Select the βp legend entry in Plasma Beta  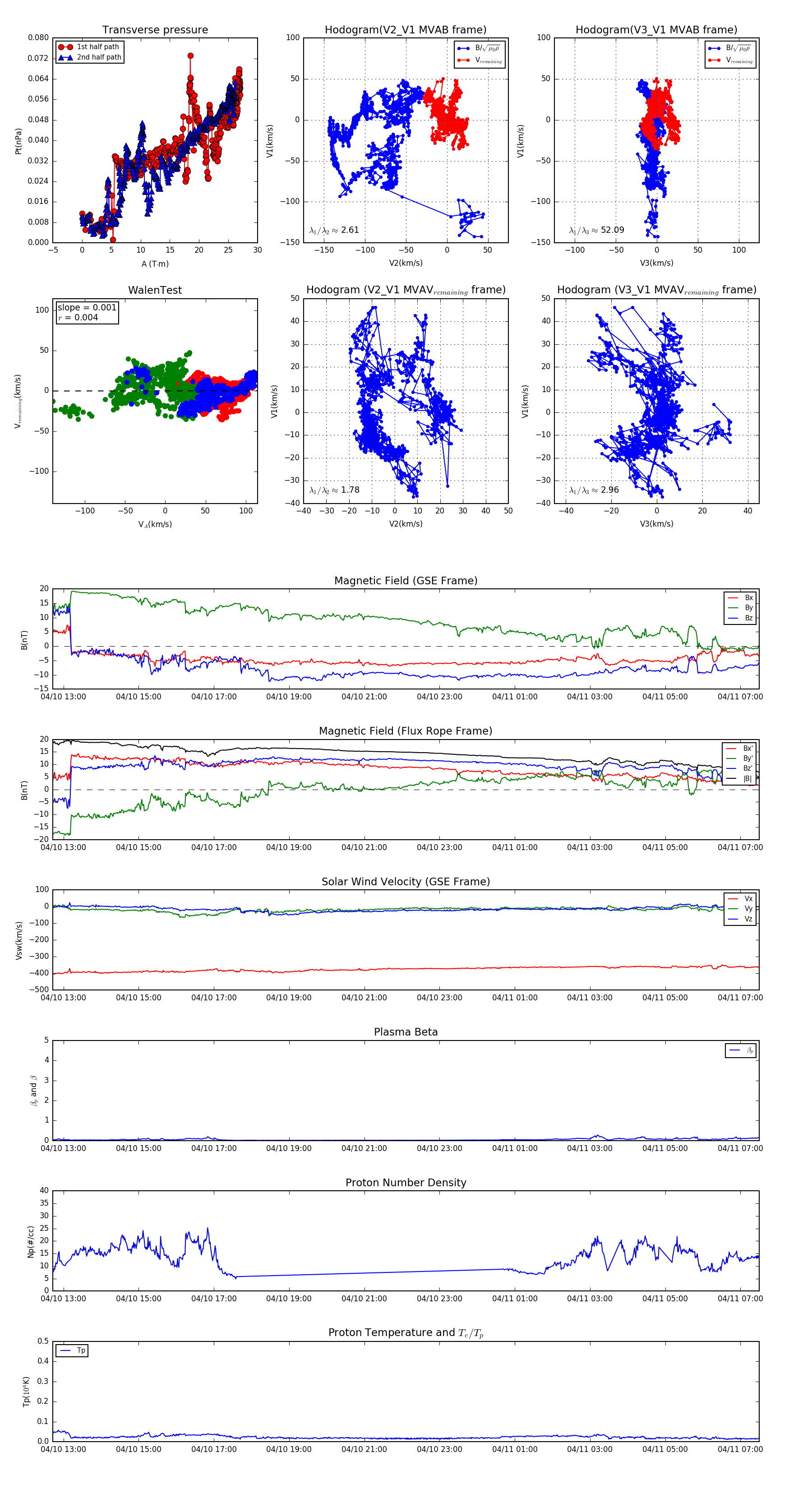(x=742, y=1050)
